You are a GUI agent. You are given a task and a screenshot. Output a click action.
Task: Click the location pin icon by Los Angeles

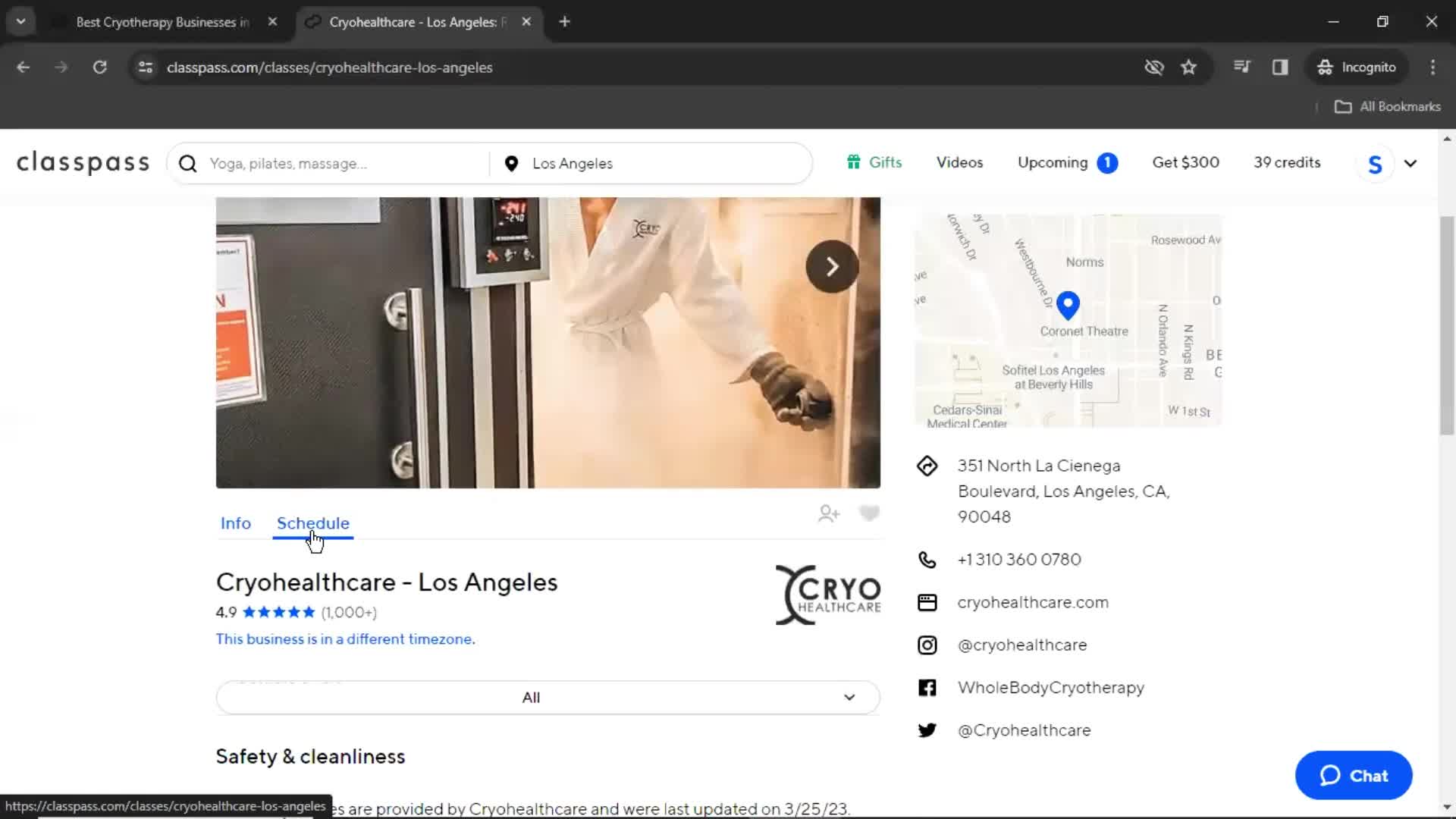coord(512,164)
